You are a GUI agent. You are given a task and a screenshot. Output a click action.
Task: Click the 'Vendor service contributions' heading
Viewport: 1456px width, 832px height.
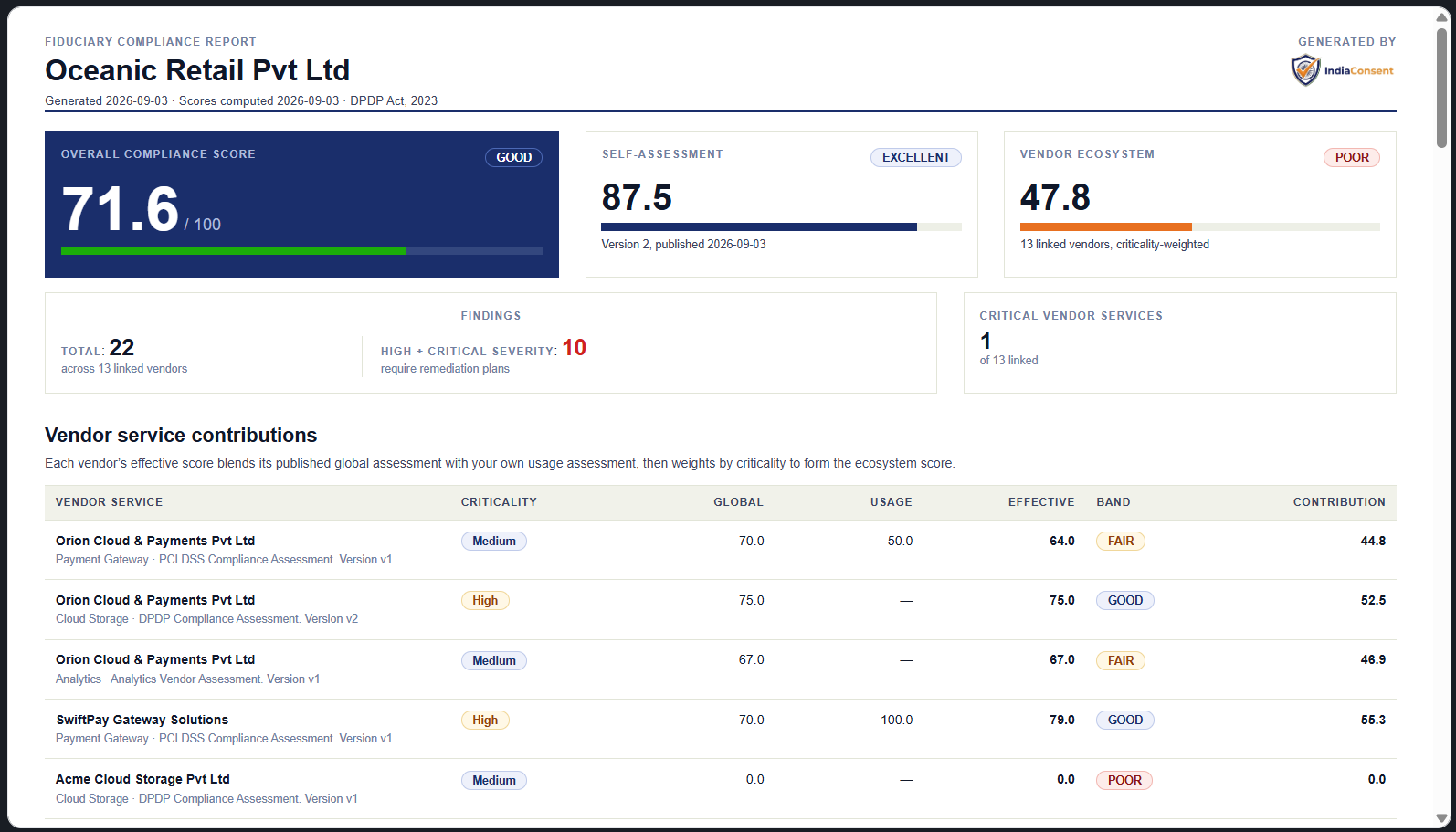tap(181, 436)
